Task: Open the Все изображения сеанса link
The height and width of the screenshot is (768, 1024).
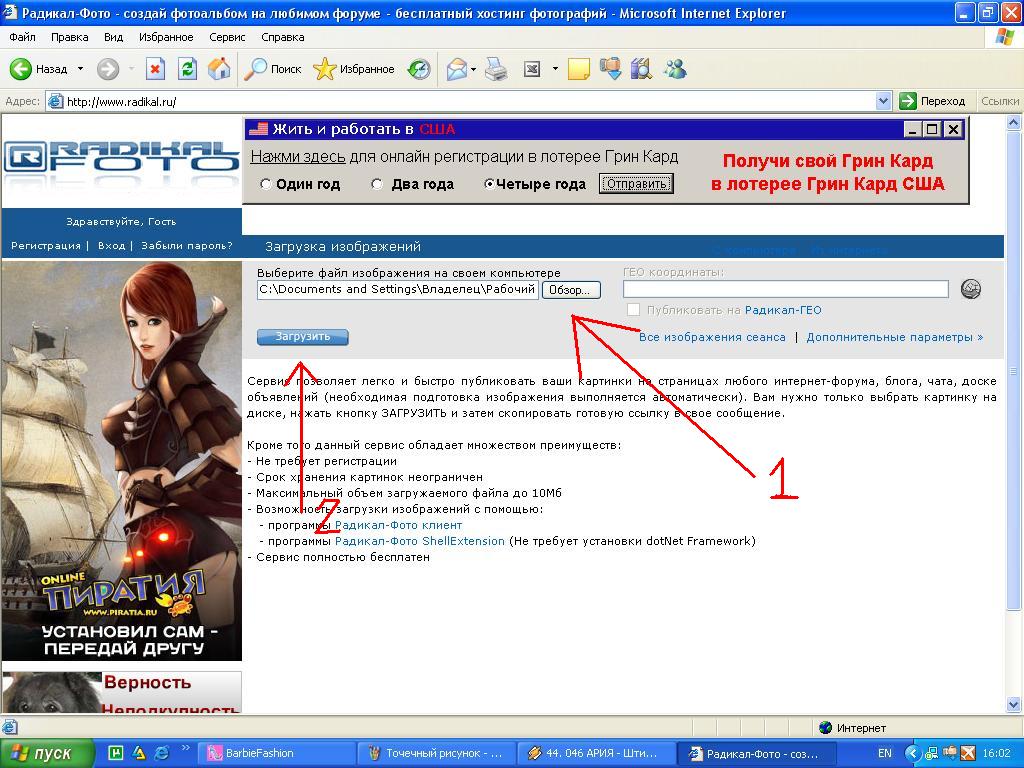Action: (712, 337)
